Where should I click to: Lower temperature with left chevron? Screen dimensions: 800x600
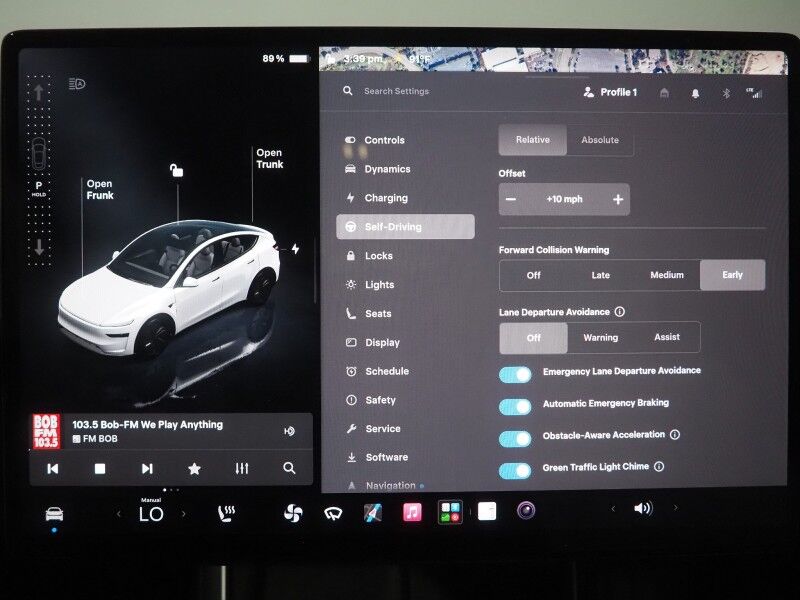click(x=119, y=514)
